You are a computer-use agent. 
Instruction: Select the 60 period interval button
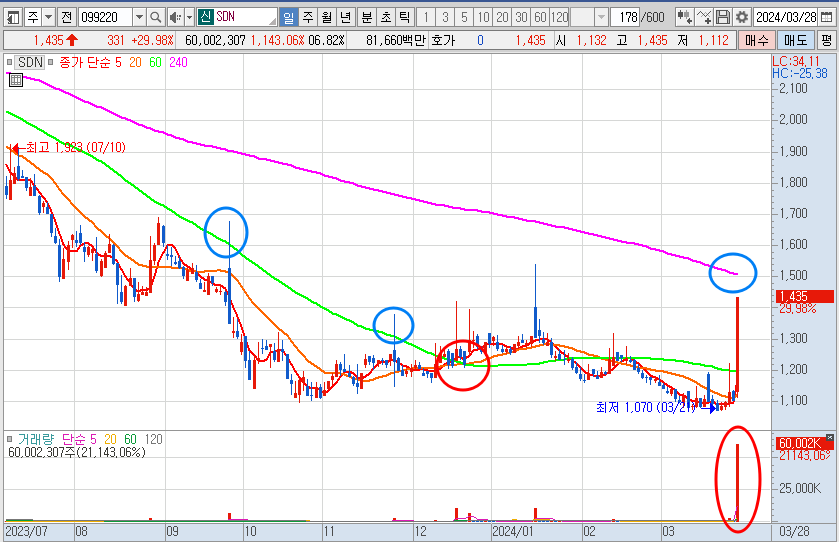click(540, 17)
